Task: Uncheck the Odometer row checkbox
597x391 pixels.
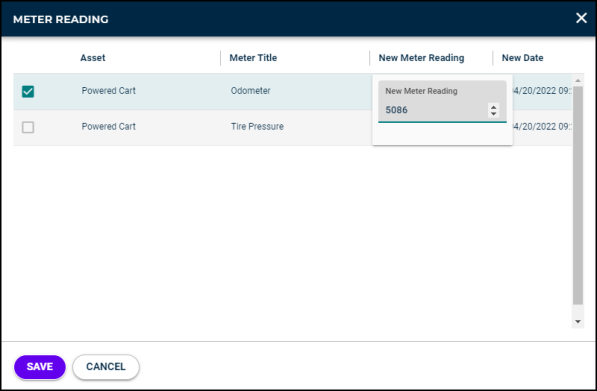Action: pos(28,91)
